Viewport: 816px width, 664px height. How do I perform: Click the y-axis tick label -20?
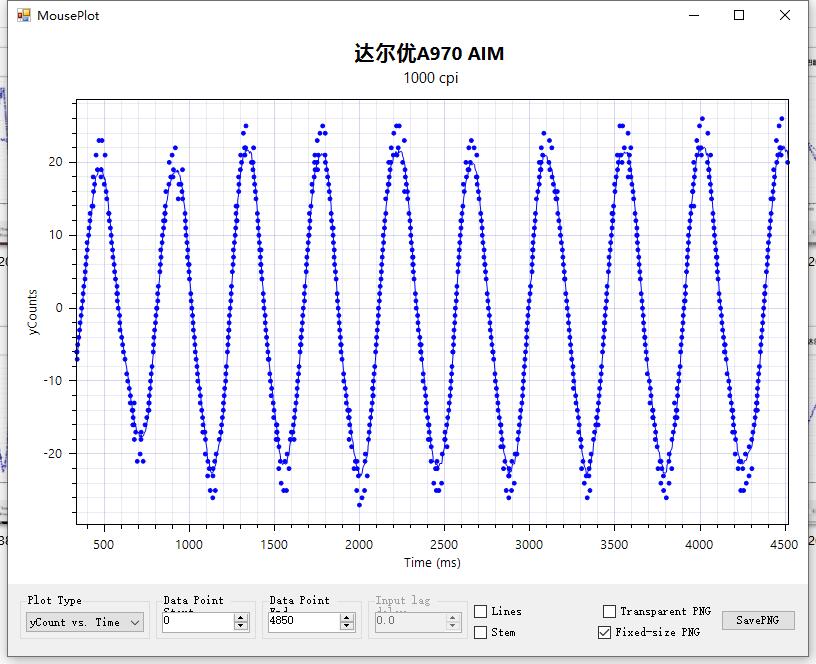pos(52,454)
